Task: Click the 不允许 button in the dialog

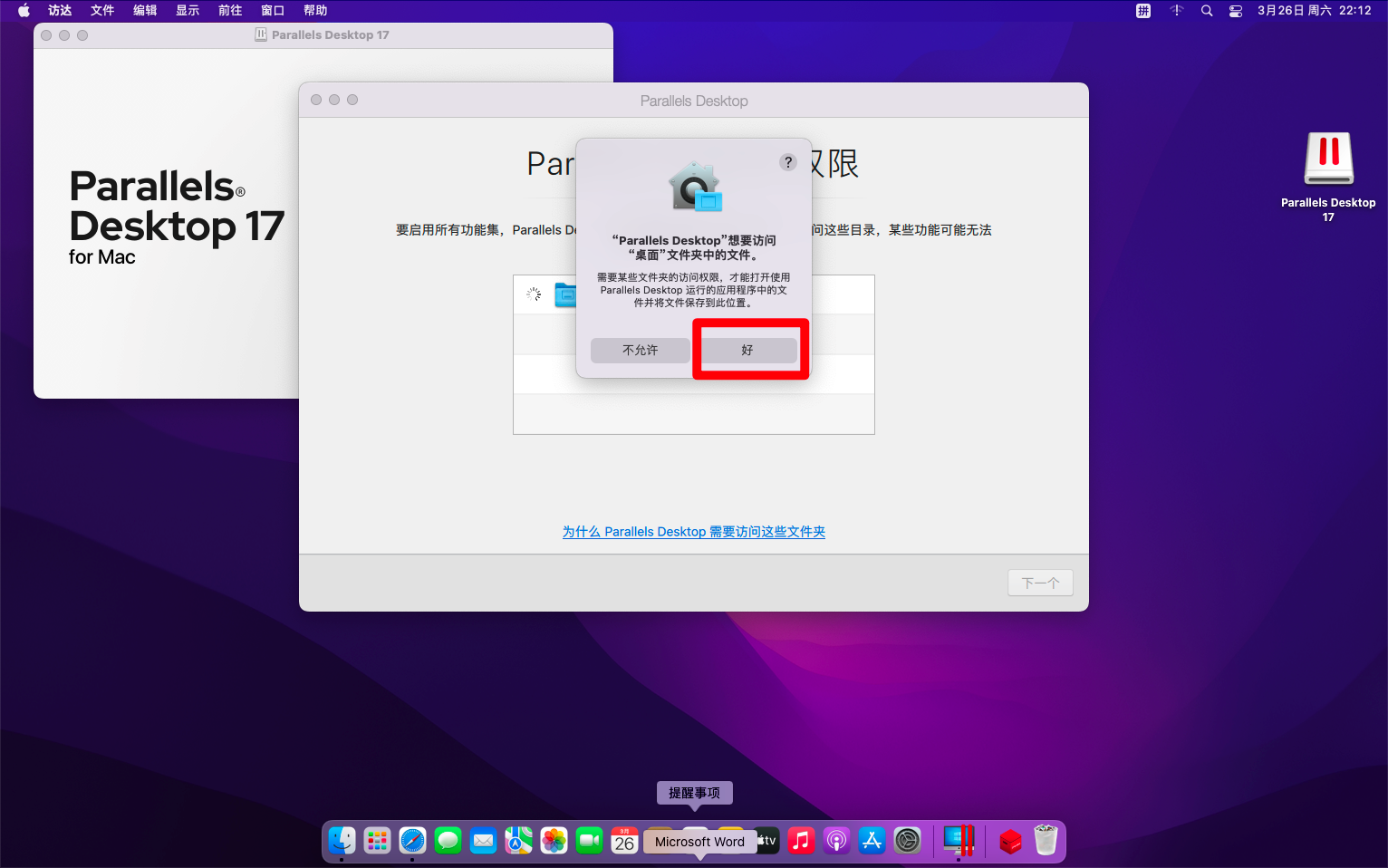Action: (640, 350)
